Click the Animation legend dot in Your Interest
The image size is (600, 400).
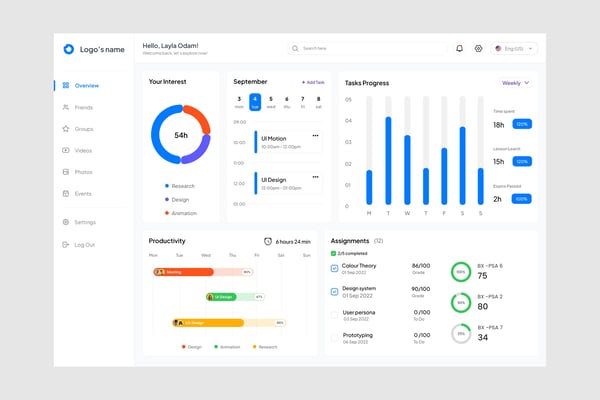[x=166, y=213]
